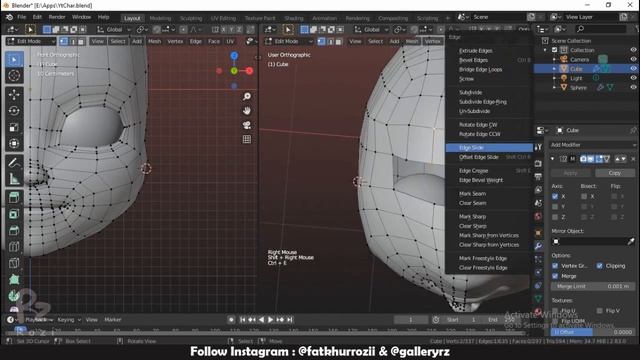Select the Select Box tool in left viewport

click(14, 60)
